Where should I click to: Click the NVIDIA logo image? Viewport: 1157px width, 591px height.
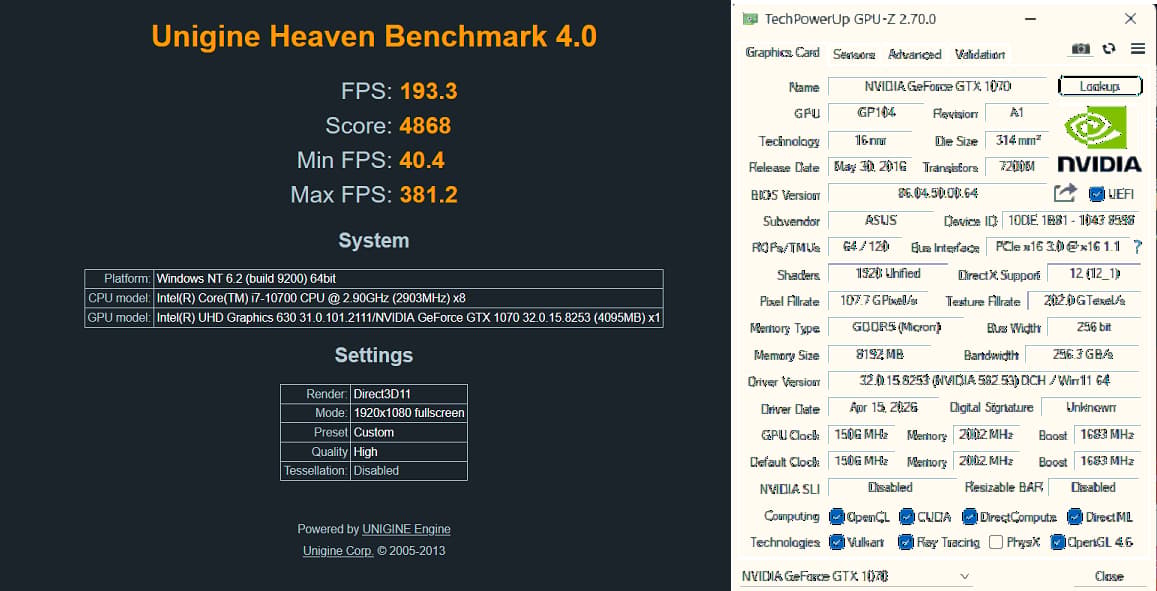click(1099, 139)
